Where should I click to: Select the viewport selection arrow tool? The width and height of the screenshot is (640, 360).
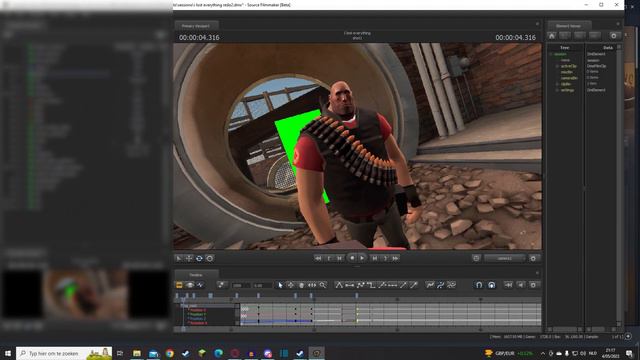178,258
